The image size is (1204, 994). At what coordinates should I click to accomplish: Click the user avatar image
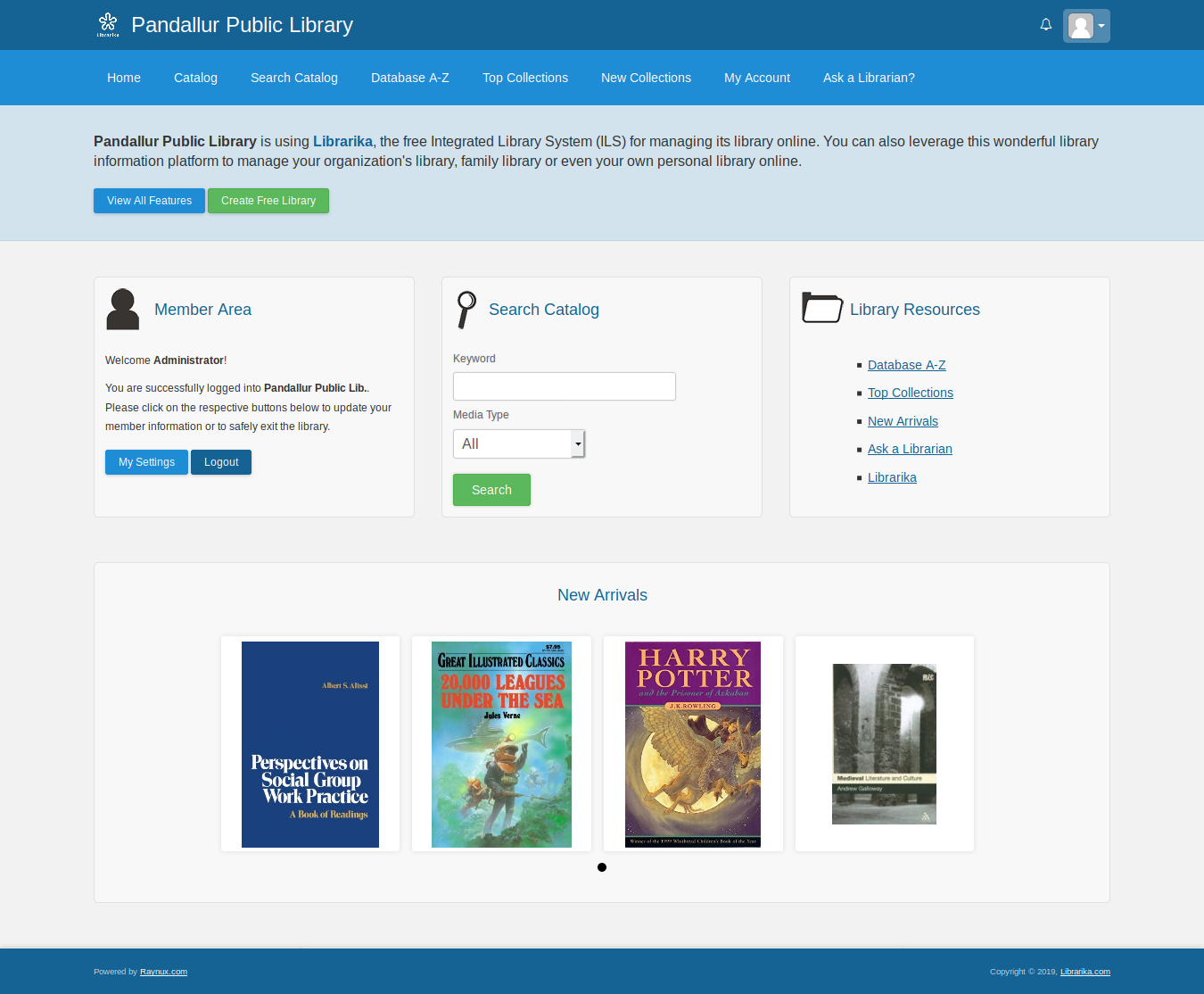[x=1082, y=25]
